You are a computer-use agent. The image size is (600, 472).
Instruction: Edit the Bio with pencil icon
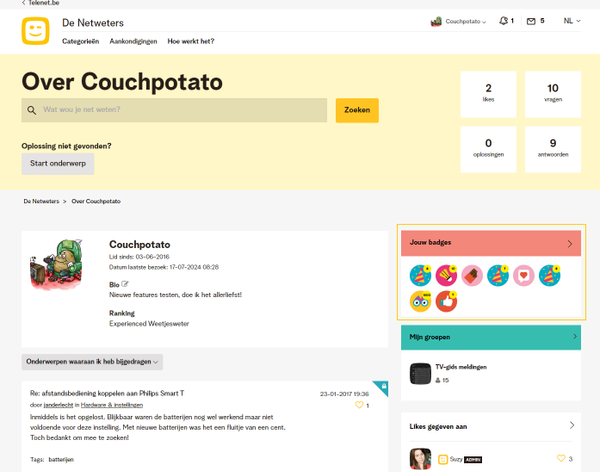(x=125, y=284)
